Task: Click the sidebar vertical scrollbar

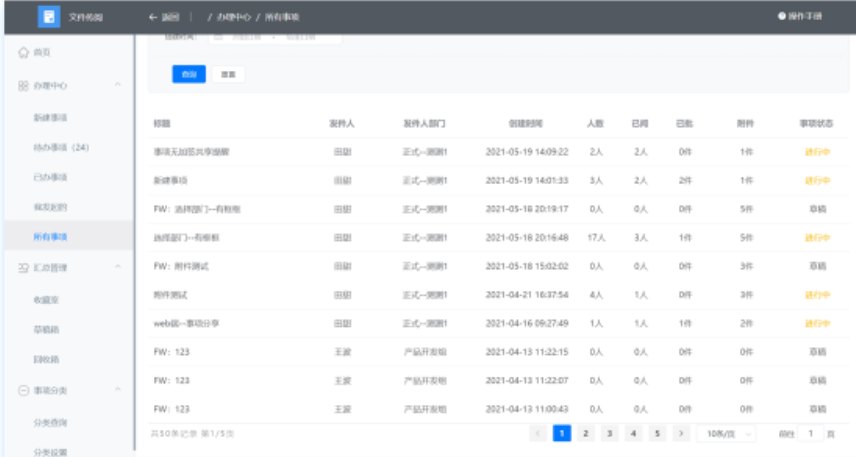Action: (x=135, y=243)
